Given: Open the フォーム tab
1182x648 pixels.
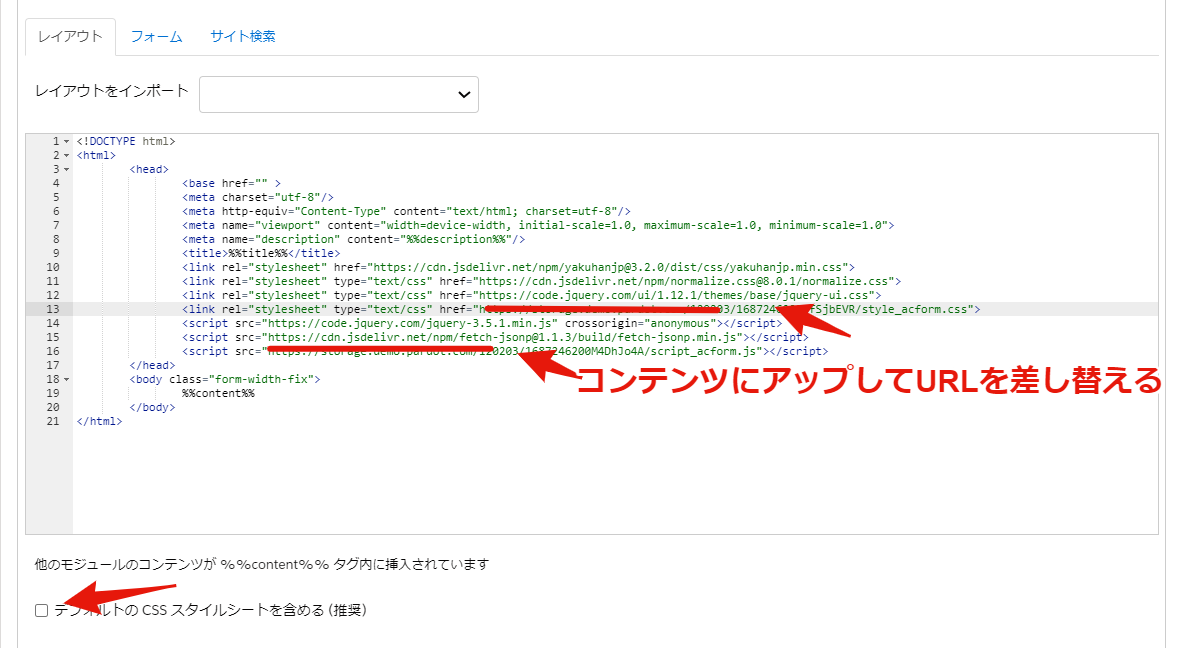Looking at the screenshot, I should click(156, 36).
